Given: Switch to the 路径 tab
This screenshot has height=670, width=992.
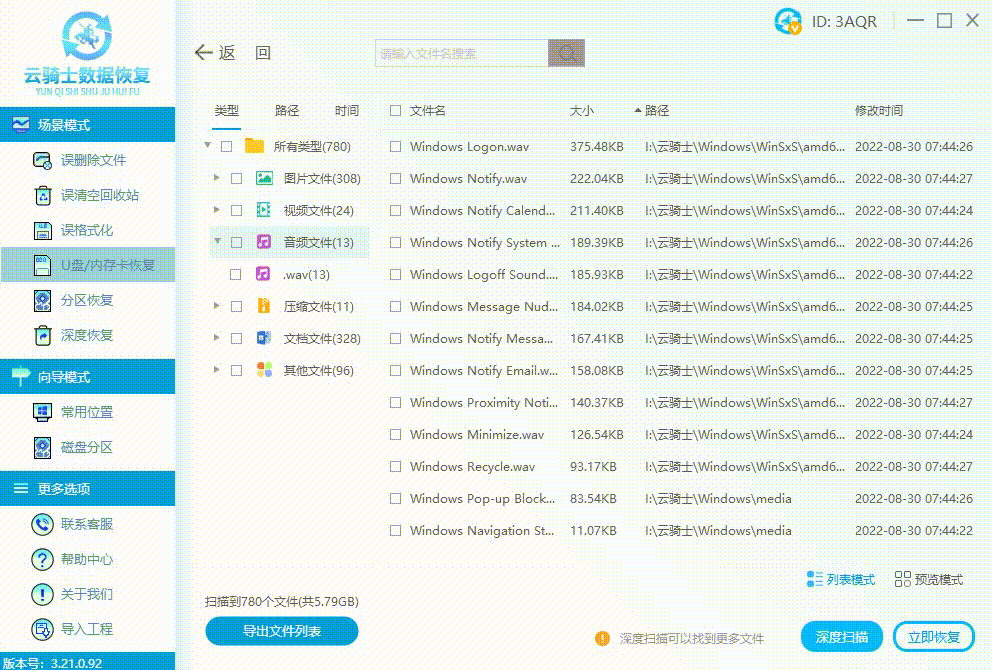Looking at the screenshot, I should coord(287,111).
